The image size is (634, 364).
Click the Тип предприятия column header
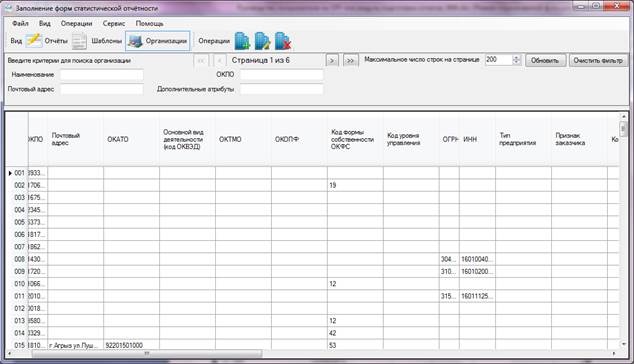(523, 139)
